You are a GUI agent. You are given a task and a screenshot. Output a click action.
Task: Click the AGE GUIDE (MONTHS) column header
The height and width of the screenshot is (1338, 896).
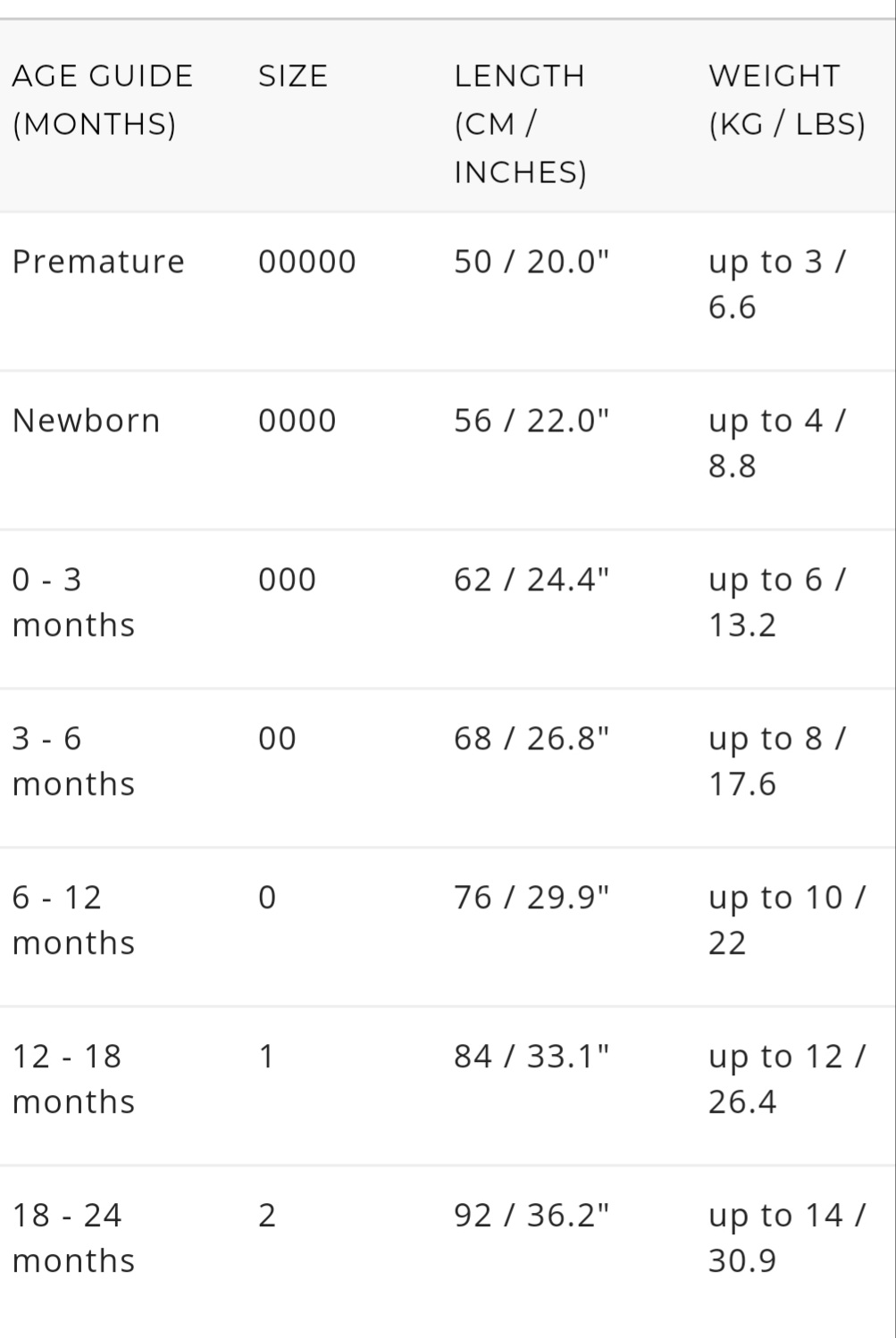pos(102,99)
